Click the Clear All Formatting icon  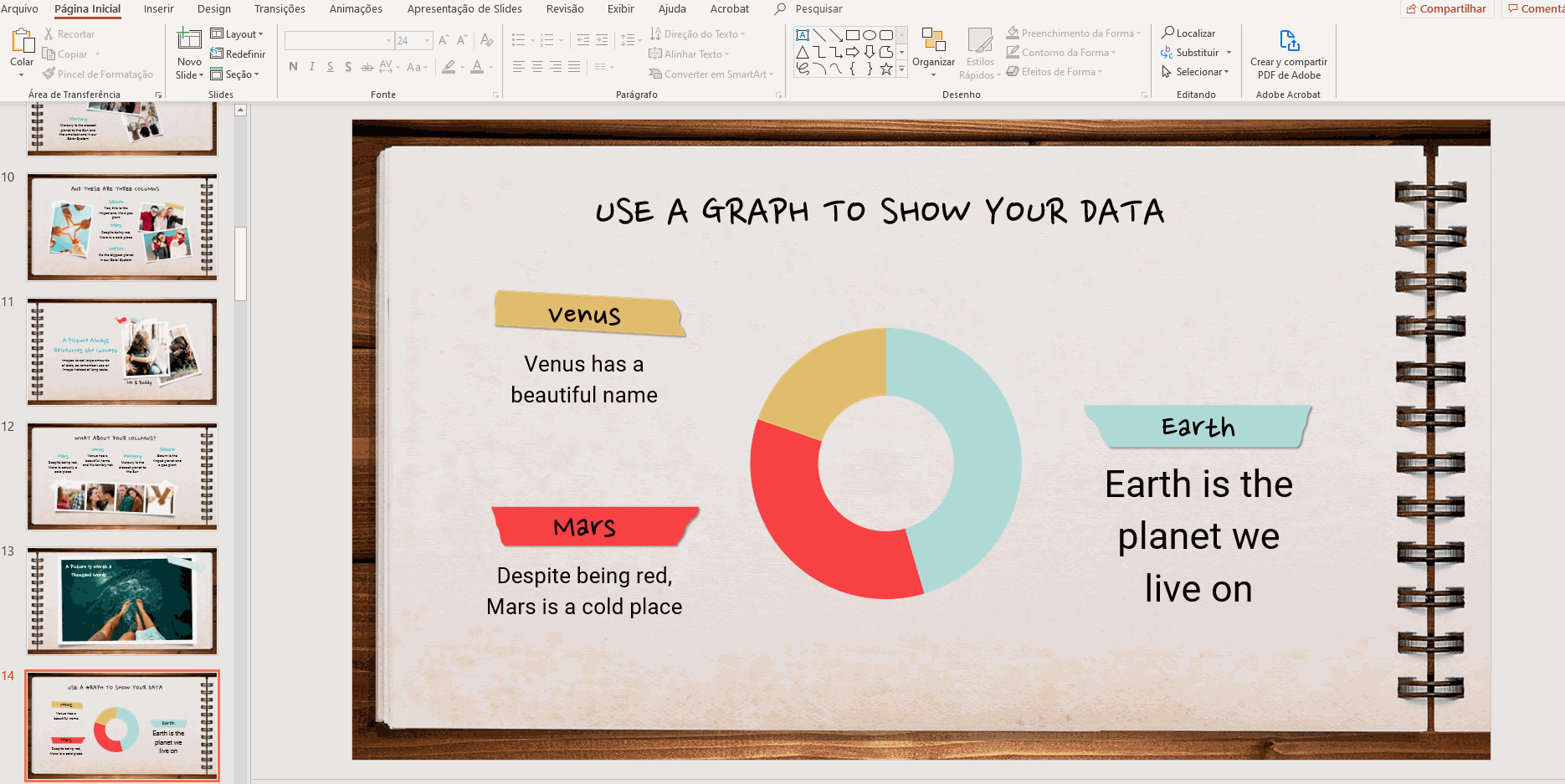486,40
